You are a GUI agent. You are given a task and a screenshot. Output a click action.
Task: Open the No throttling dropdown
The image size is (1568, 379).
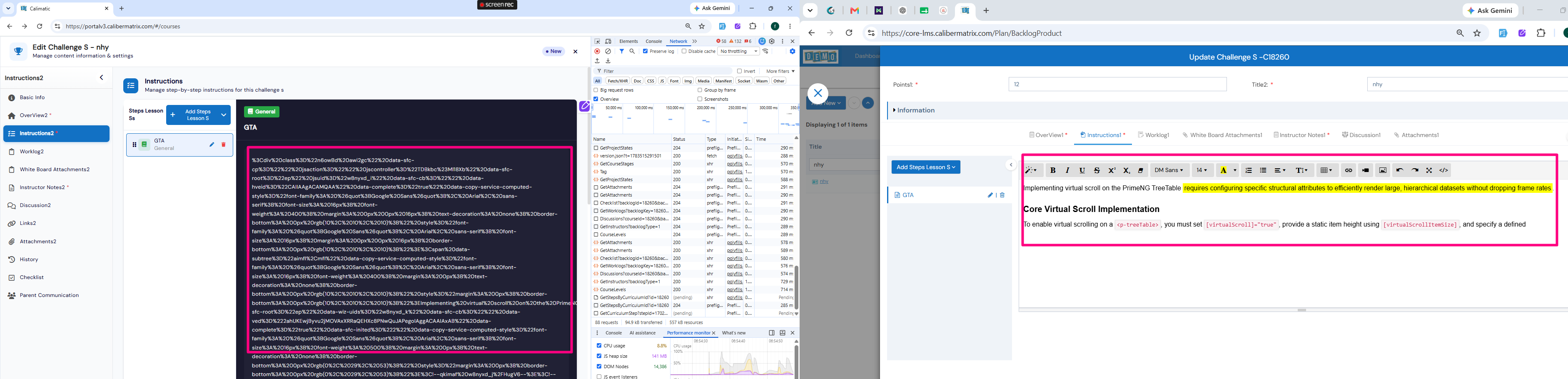[738, 52]
